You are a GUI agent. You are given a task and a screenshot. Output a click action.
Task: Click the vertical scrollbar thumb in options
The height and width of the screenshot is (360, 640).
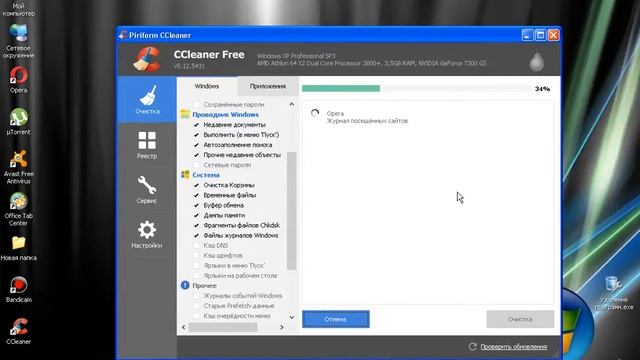tap(291, 211)
